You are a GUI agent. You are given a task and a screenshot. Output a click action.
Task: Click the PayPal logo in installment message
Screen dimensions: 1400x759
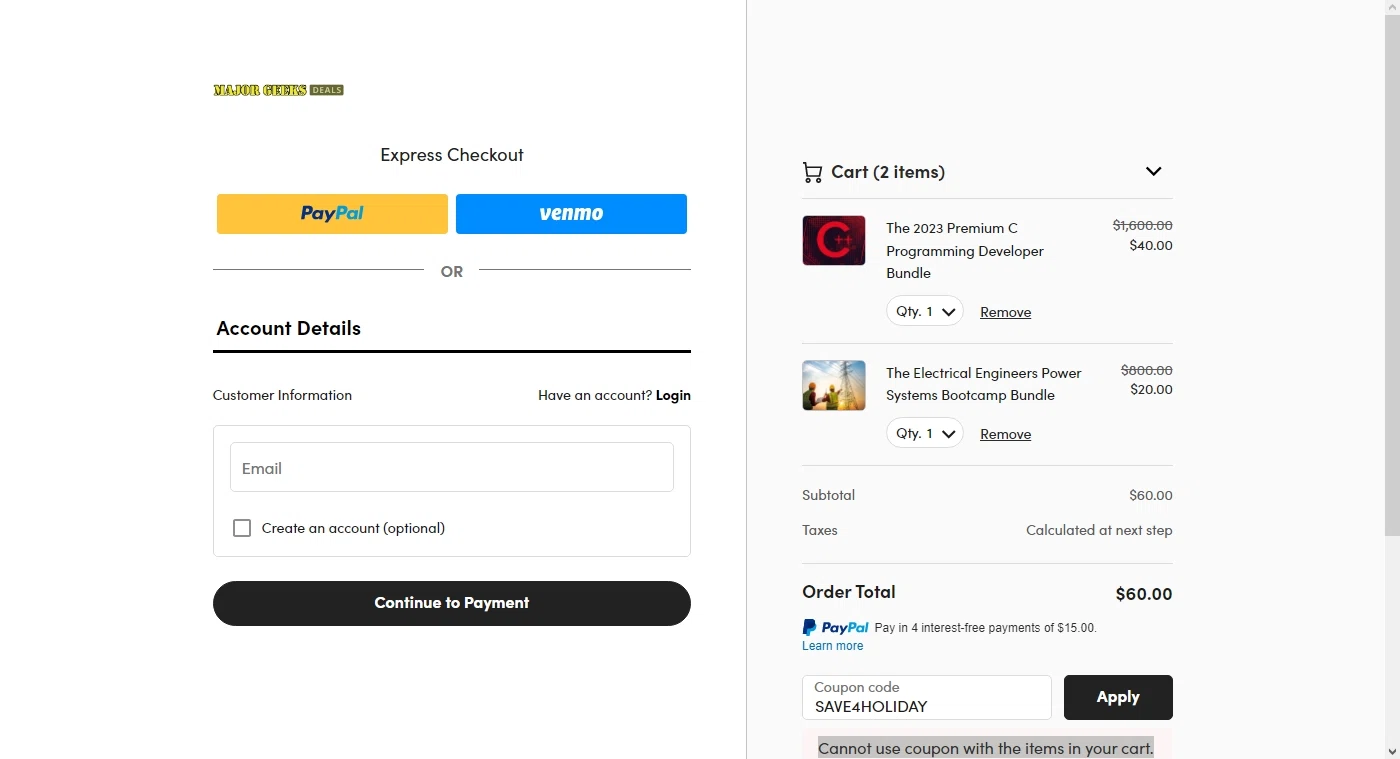point(835,628)
